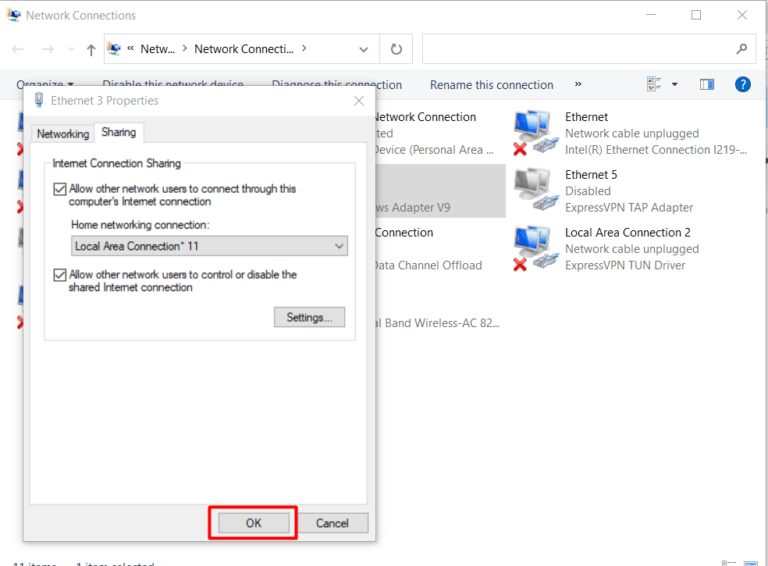768x566 pixels.
Task: Close the Ethernet 3 Properties dialog
Action: pyautogui.click(x=359, y=100)
